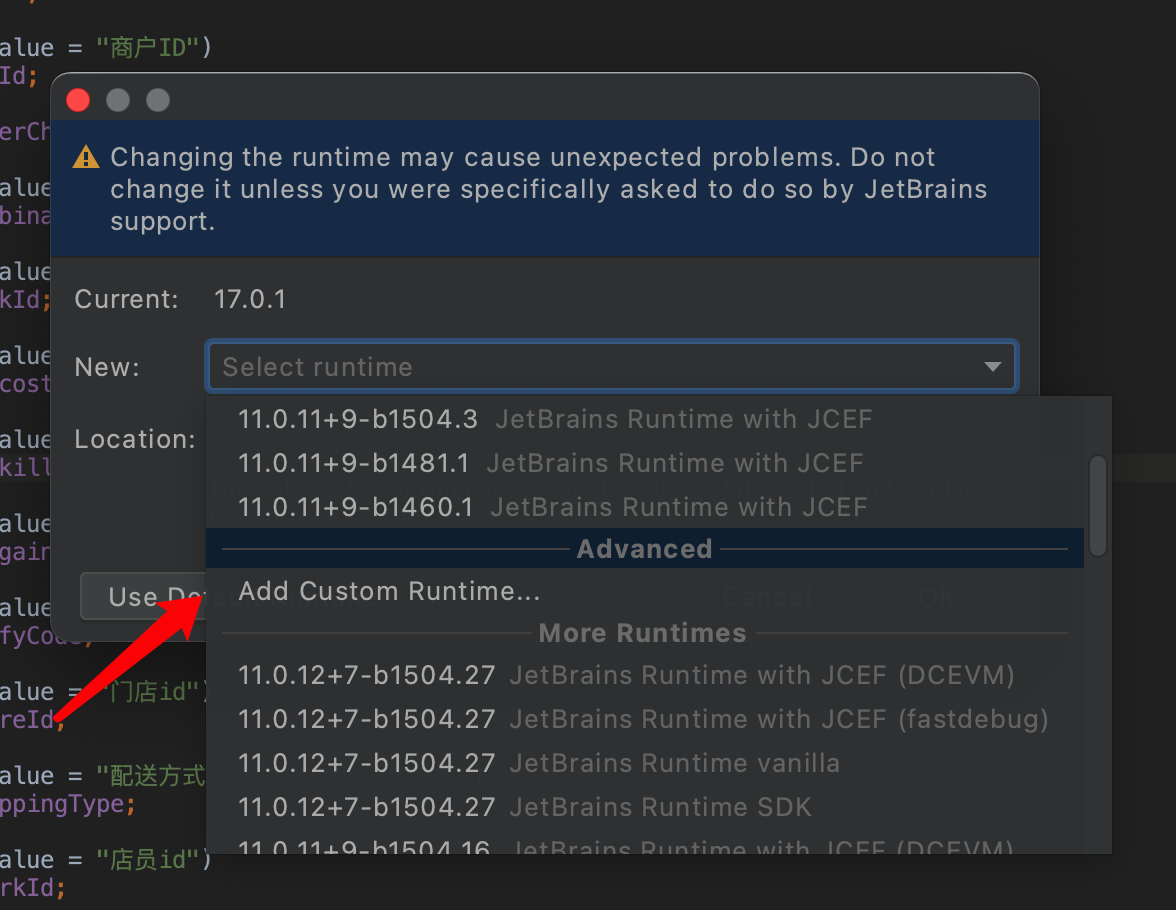The width and height of the screenshot is (1176, 910).
Task: Close the dialog with red button
Action: click(78, 100)
